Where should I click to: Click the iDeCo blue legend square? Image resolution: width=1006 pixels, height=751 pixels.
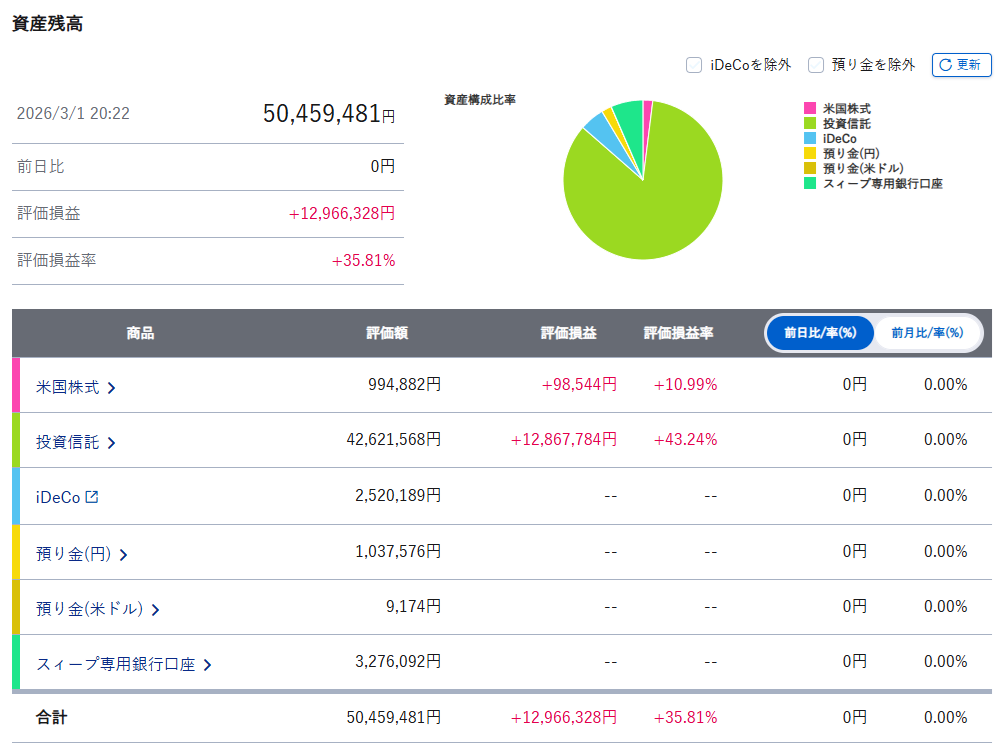pos(810,138)
